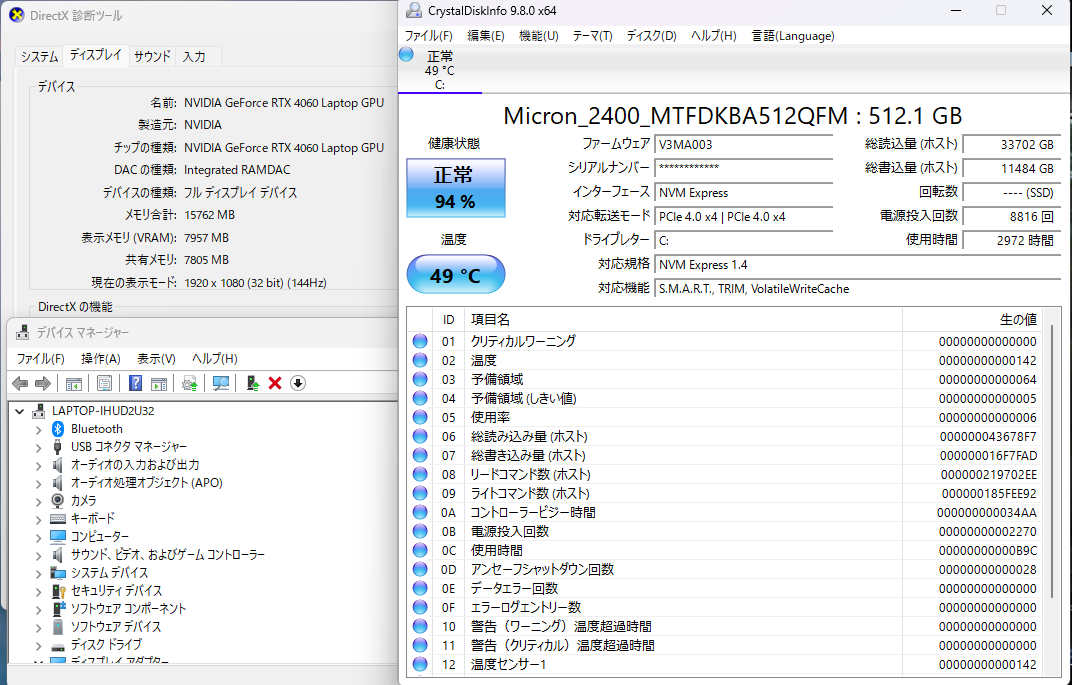Click the ファームウェア field V3MA003
Viewport: 1072px width, 685px height.
(744, 145)
